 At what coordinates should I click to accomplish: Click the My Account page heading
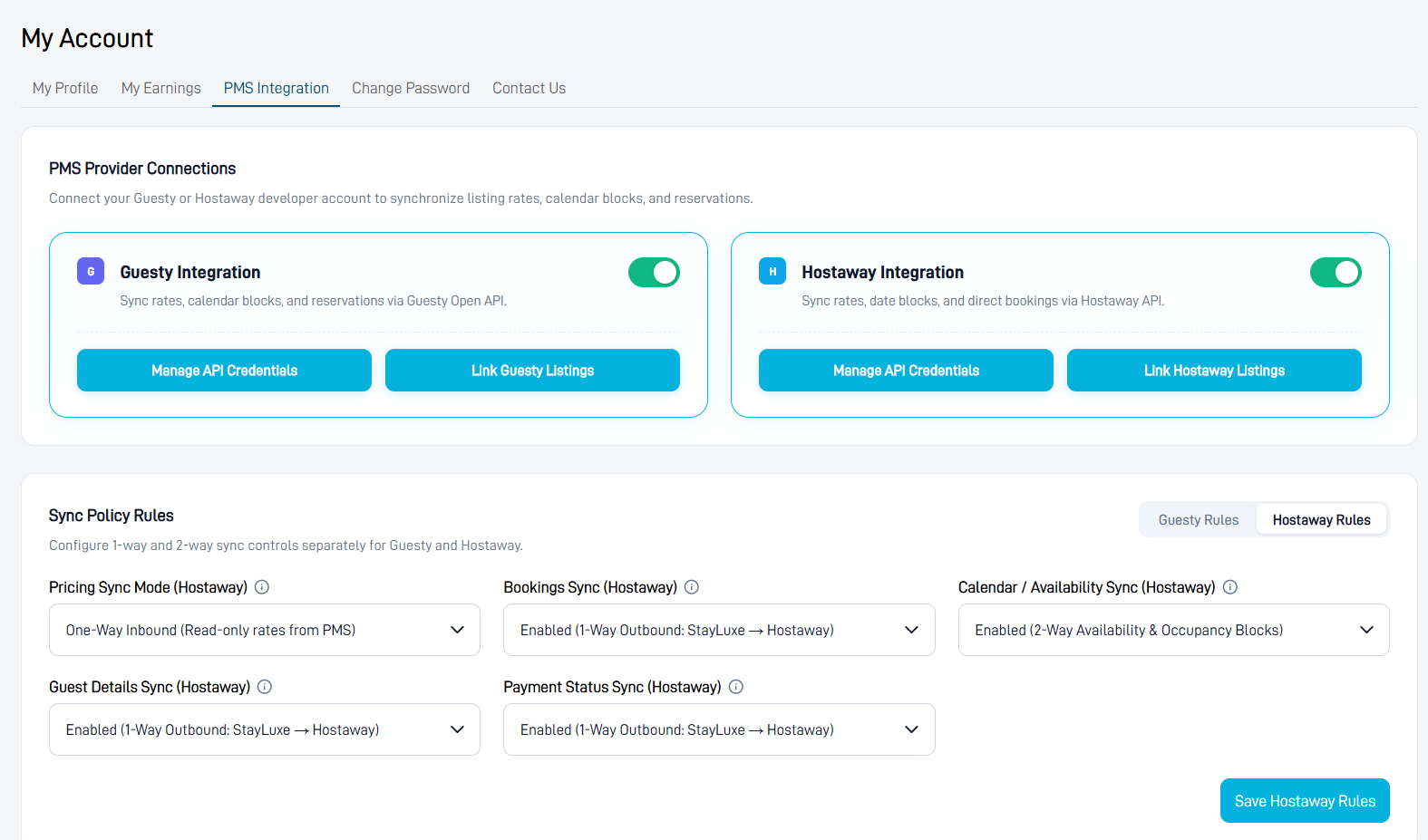pos(88,38)
